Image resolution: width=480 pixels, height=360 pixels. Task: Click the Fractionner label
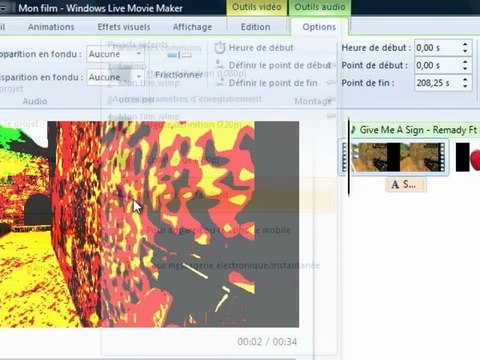[x=179, y=75]
